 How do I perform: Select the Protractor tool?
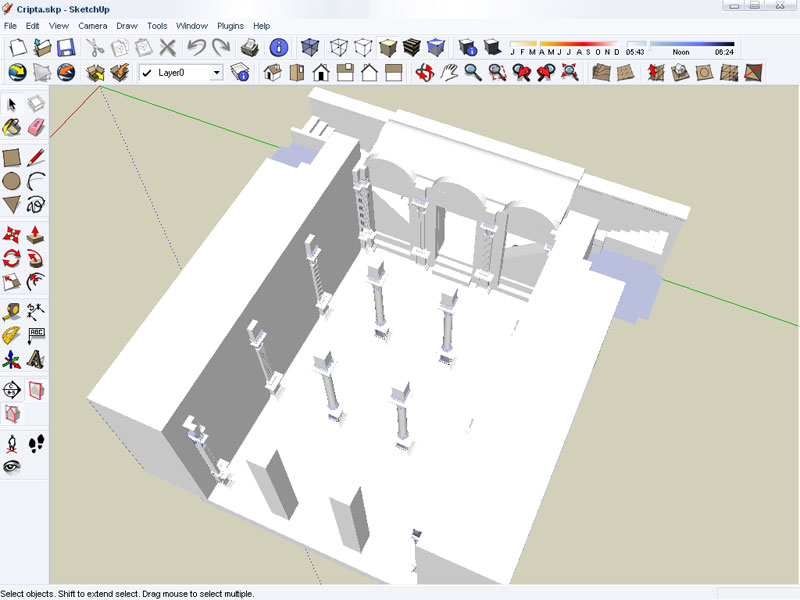[x=12, y=335]
